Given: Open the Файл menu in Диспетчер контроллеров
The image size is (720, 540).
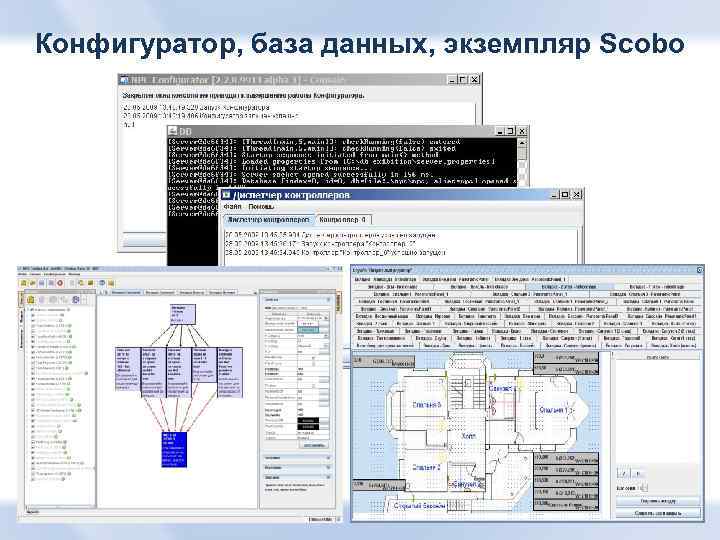Looking at the screenshot, I should click(232, 207).
